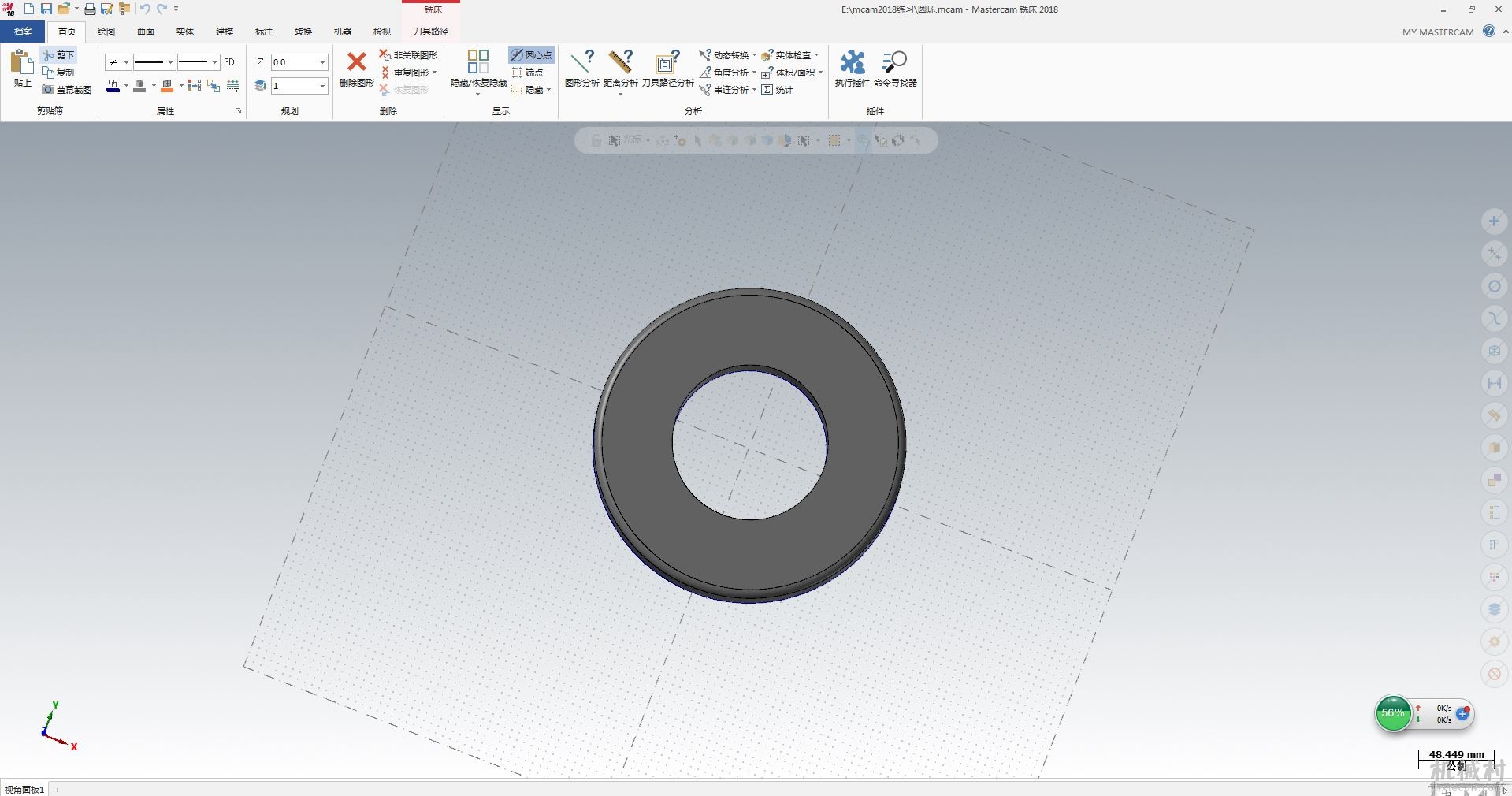Image resolution: width=1512 pixels, height=796 pixels.
Task: Switch to 绘图 ribbon tab
Action: pos(106,32)
